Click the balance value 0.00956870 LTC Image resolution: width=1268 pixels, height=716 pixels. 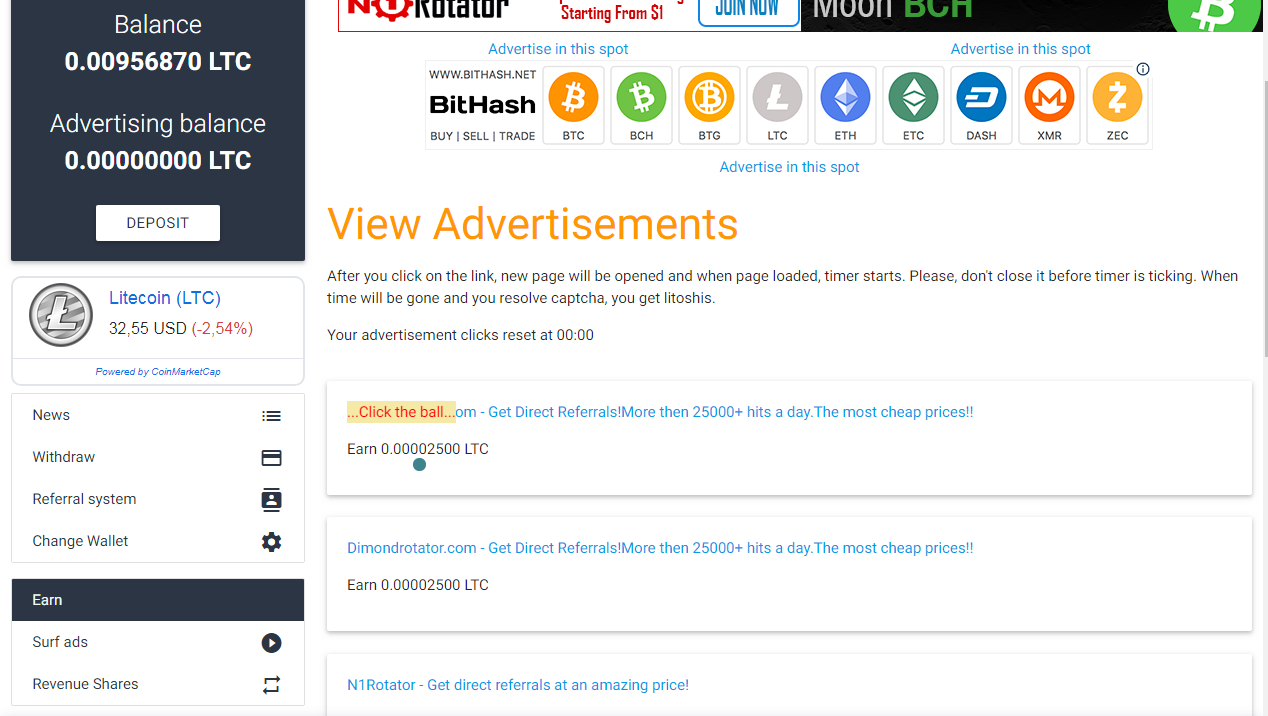coord(158,62)
